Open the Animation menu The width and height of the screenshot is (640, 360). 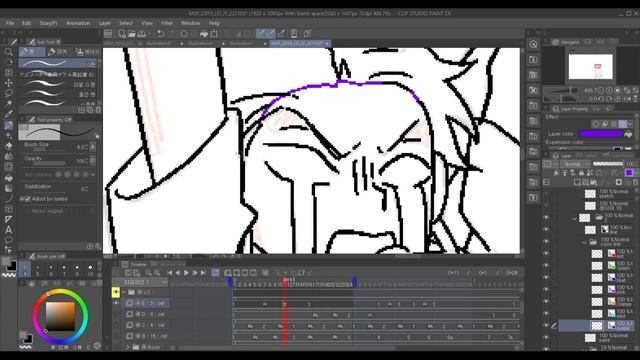(x=78, y=23)
